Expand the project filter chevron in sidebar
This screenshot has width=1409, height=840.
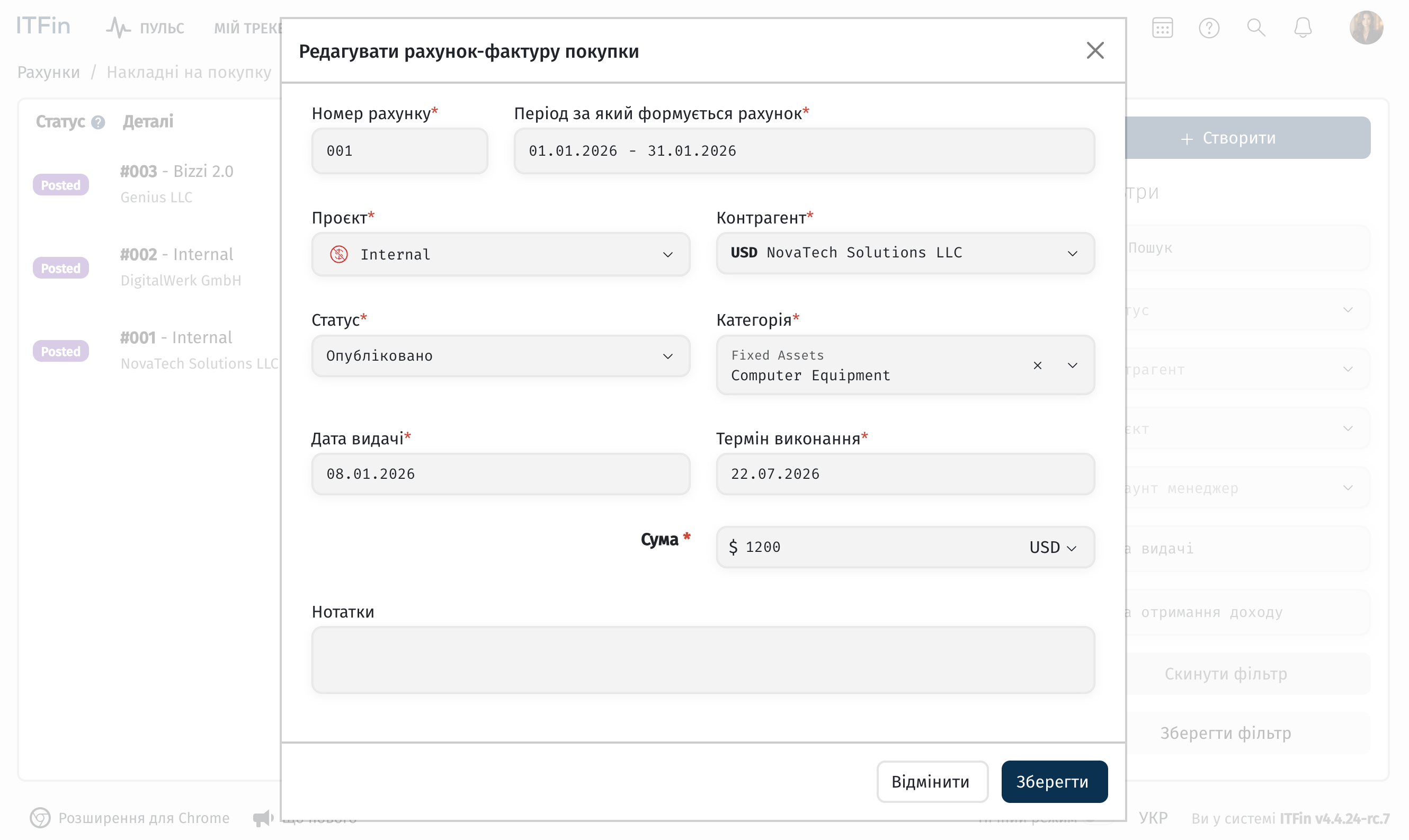(x=1348, y=428)
